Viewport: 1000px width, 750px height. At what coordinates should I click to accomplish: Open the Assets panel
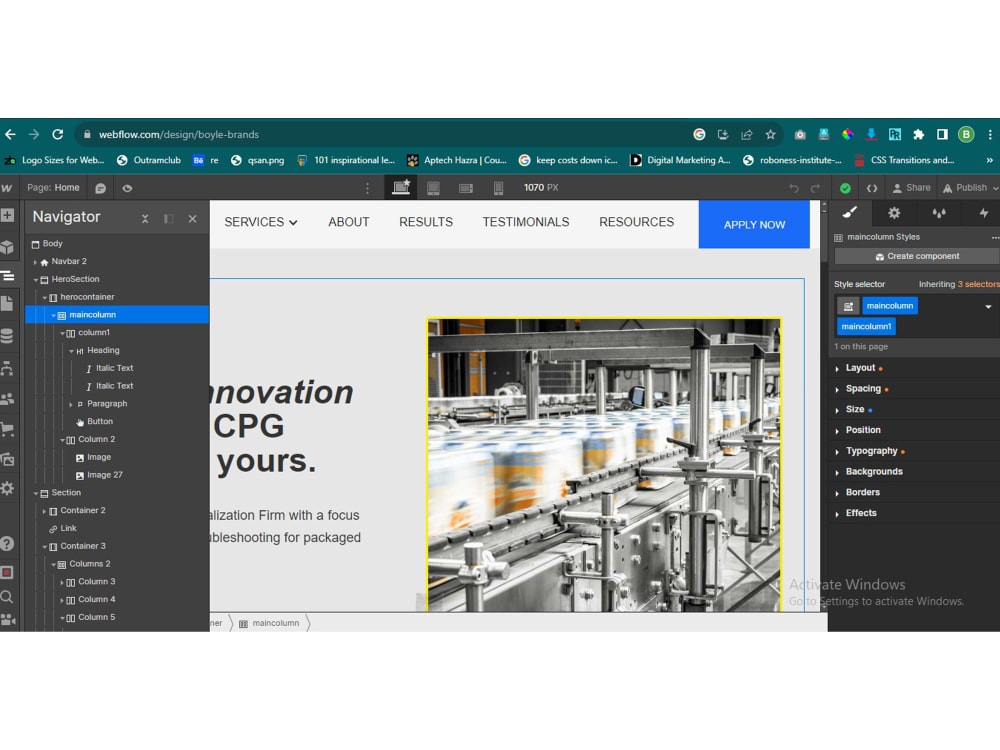click(x=7, y=459)
